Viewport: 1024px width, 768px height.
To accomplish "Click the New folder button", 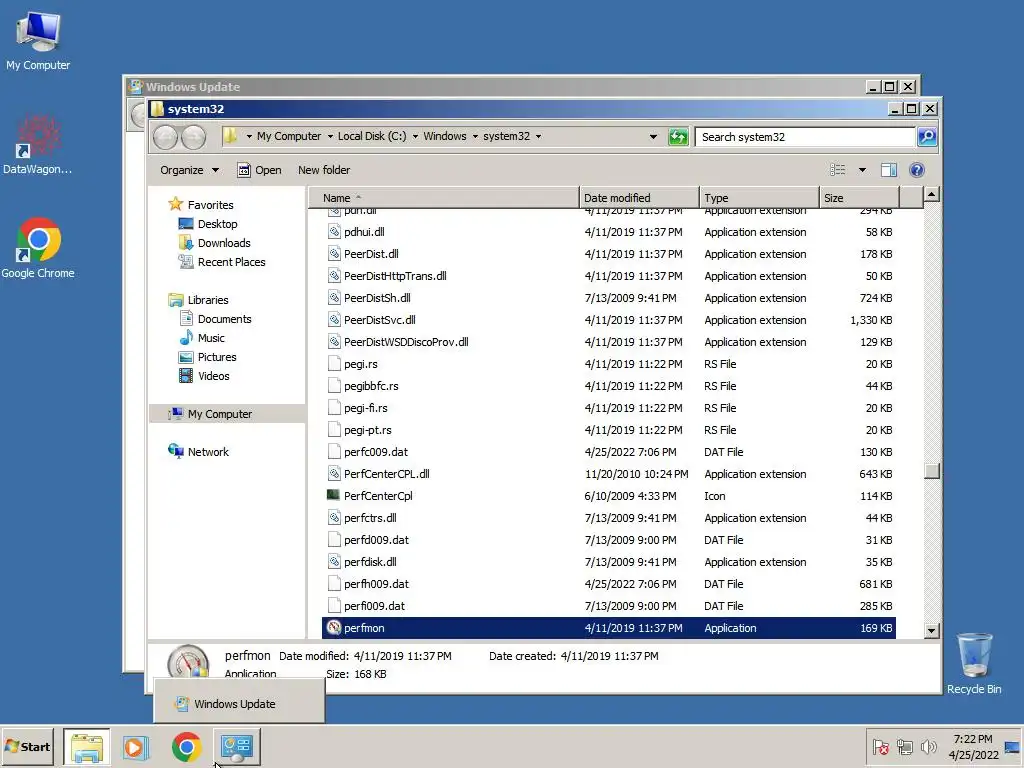I will (324, 170).
